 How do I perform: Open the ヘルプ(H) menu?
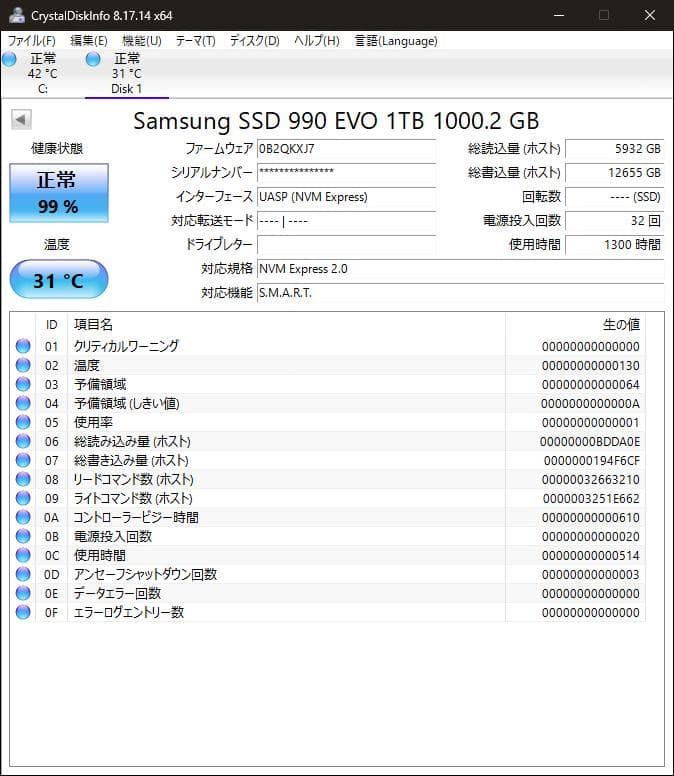coord(317,41)
